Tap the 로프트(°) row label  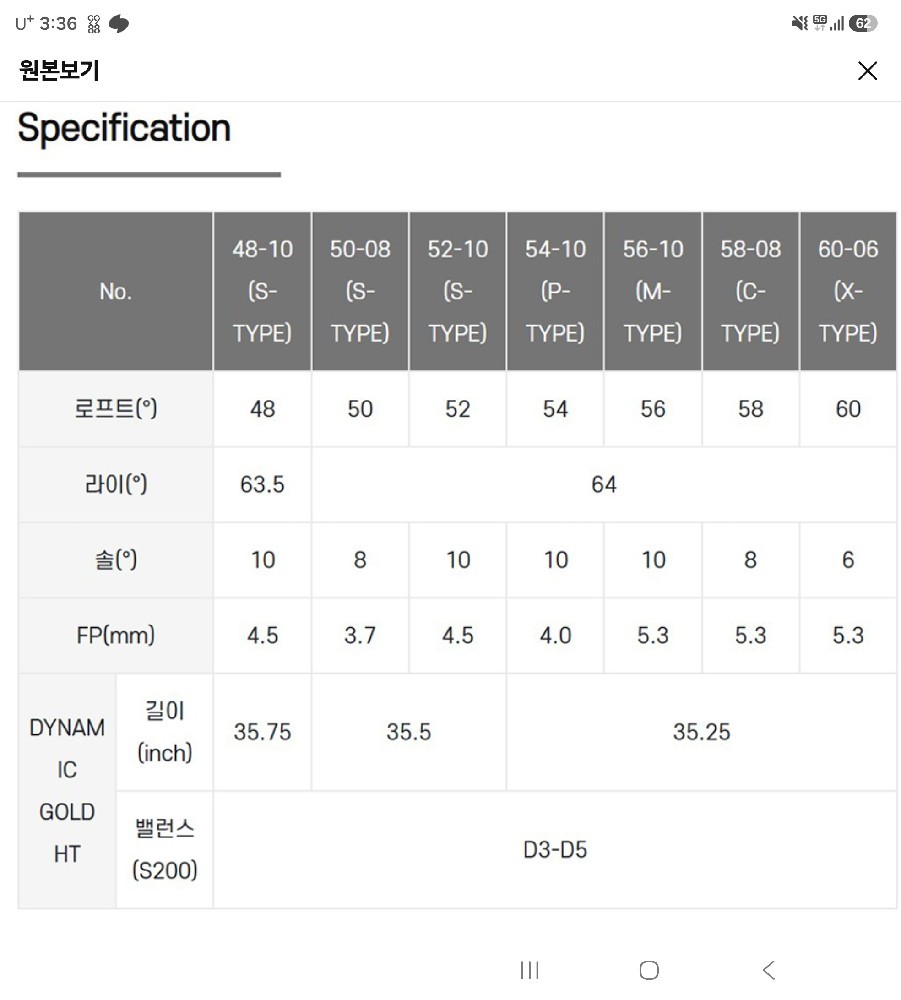[x=115, y=409]
